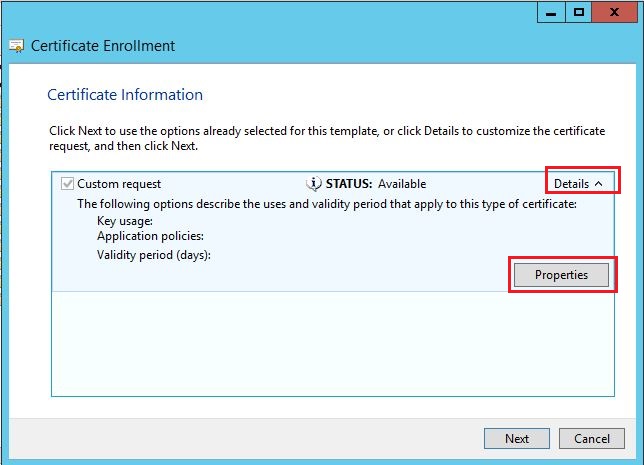Image resolution: width=644 pixels, height=465 pixels.
Task: Toggle the Custom request checkbox
Action: [68, 184]
